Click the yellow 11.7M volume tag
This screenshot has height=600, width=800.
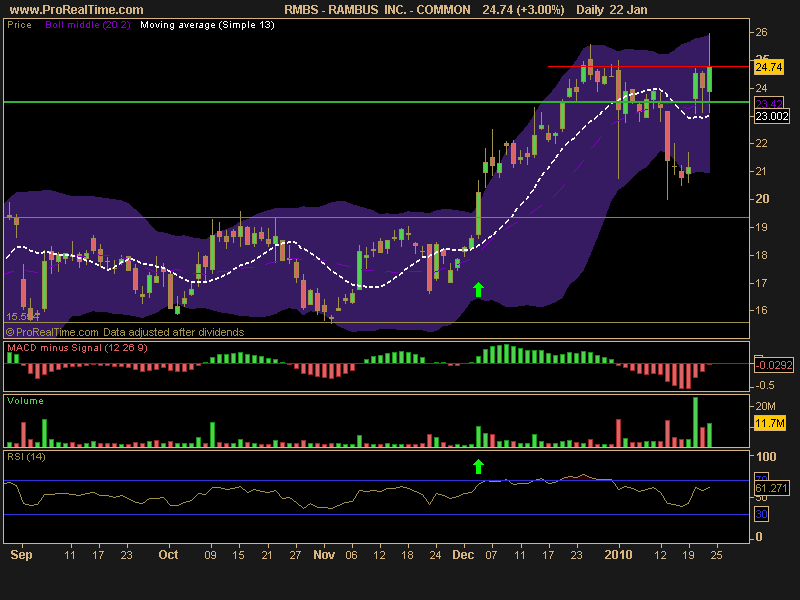770,423
